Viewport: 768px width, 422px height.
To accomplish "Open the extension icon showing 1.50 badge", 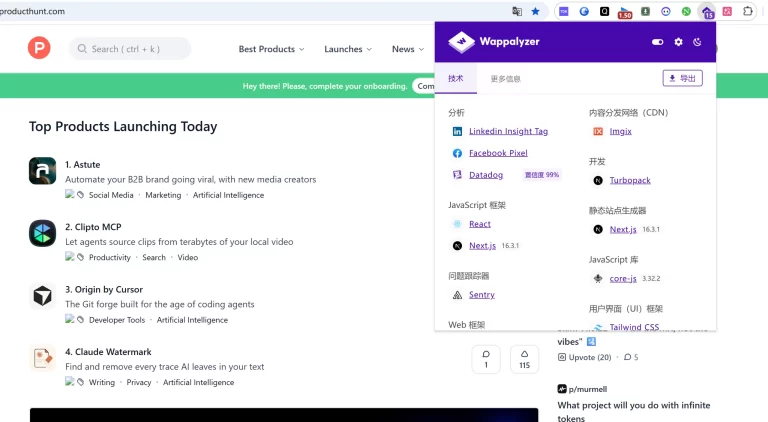I will pyautogui.click(x=624, y=12).
